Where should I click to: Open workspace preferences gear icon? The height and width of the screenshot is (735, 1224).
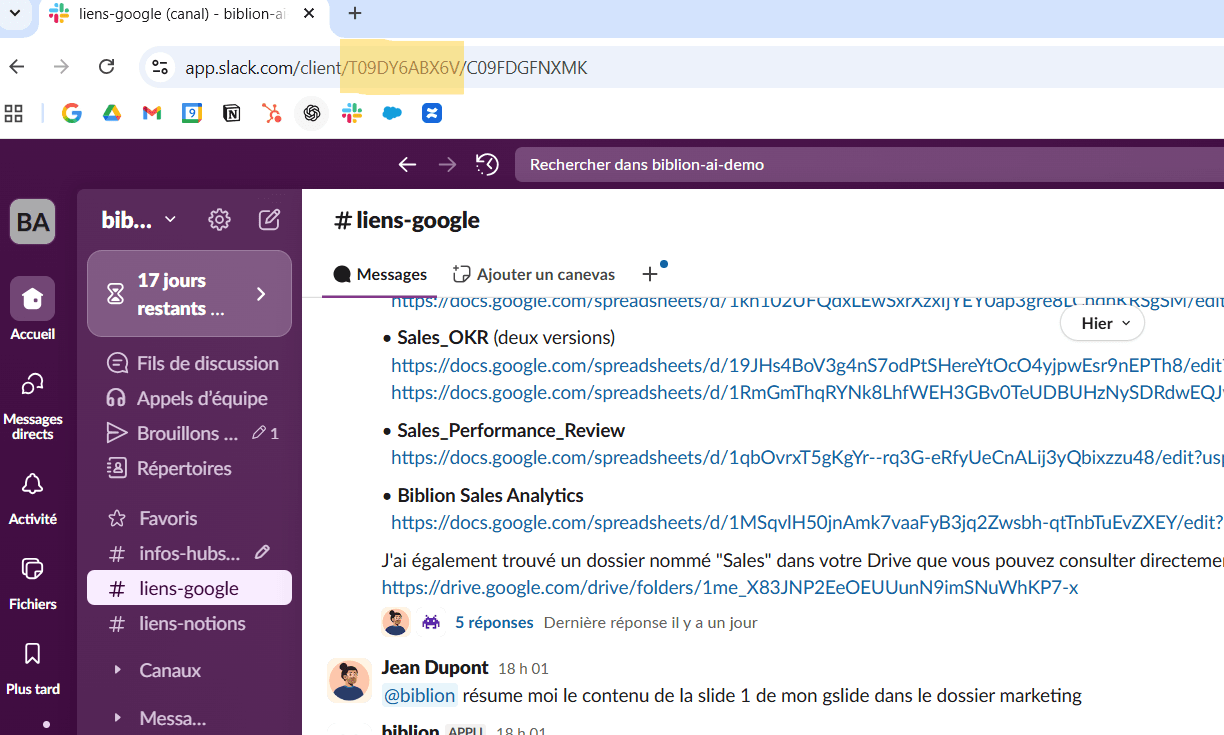click(219, 220)
